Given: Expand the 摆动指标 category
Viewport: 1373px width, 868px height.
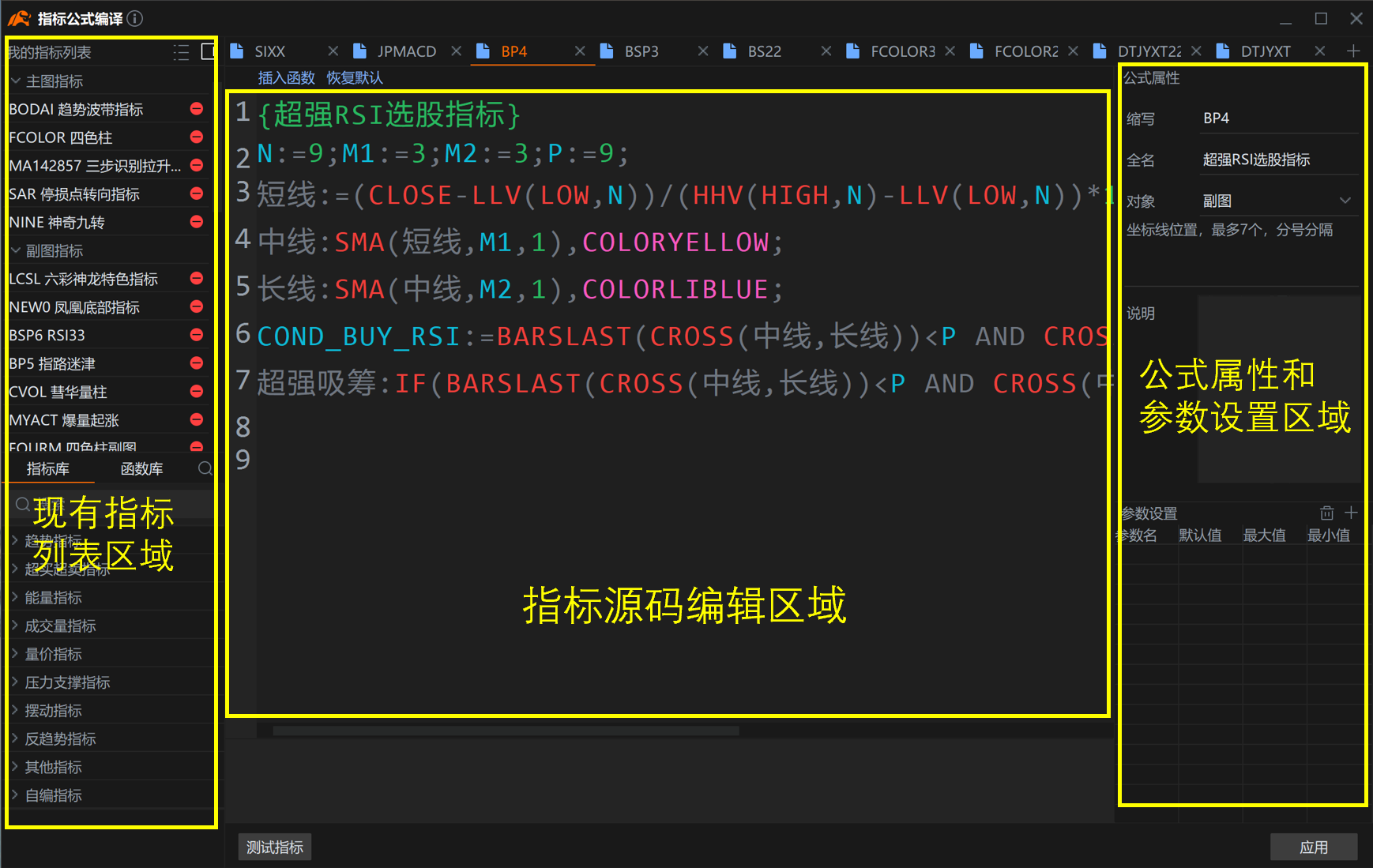Looking at the screenshot, I should click(15, 710).
